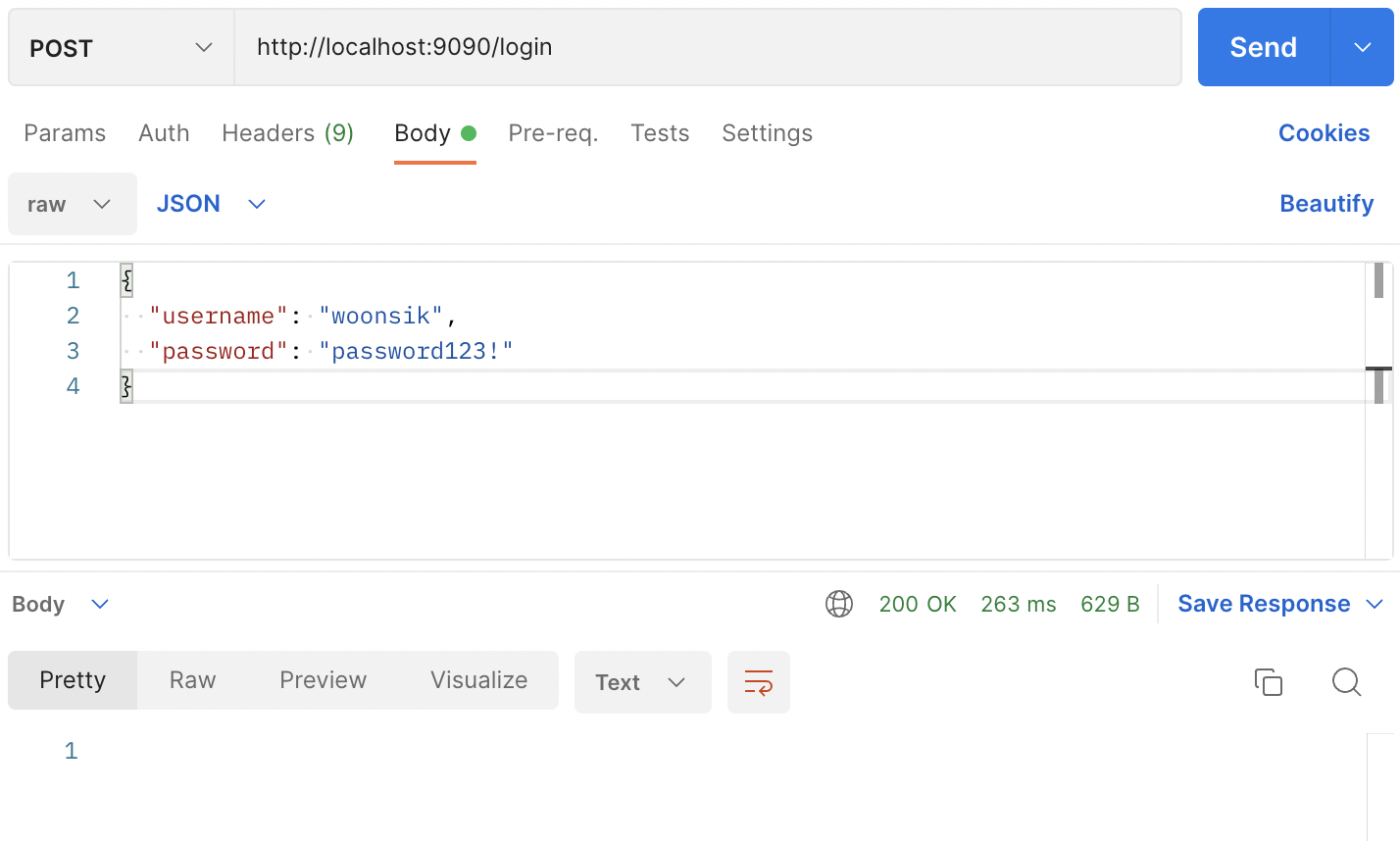Screen dimensions: 1400x841
Task: Open the Settings tab
Action: pos(767,133)
